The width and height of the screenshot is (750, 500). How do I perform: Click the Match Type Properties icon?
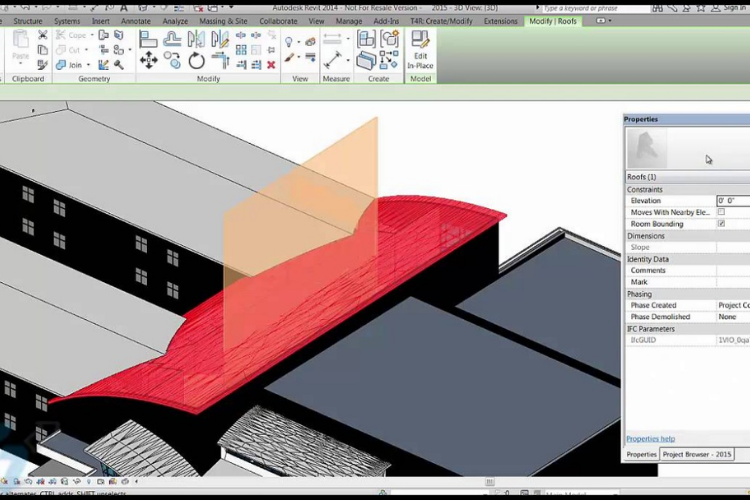tap(43, 65)
